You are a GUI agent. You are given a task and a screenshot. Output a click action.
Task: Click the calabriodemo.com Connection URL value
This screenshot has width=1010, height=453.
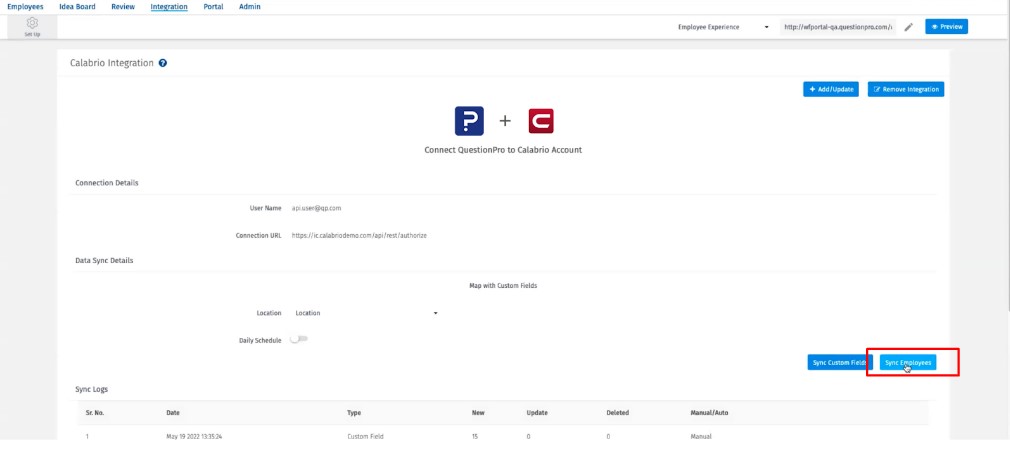pos(359,236)
